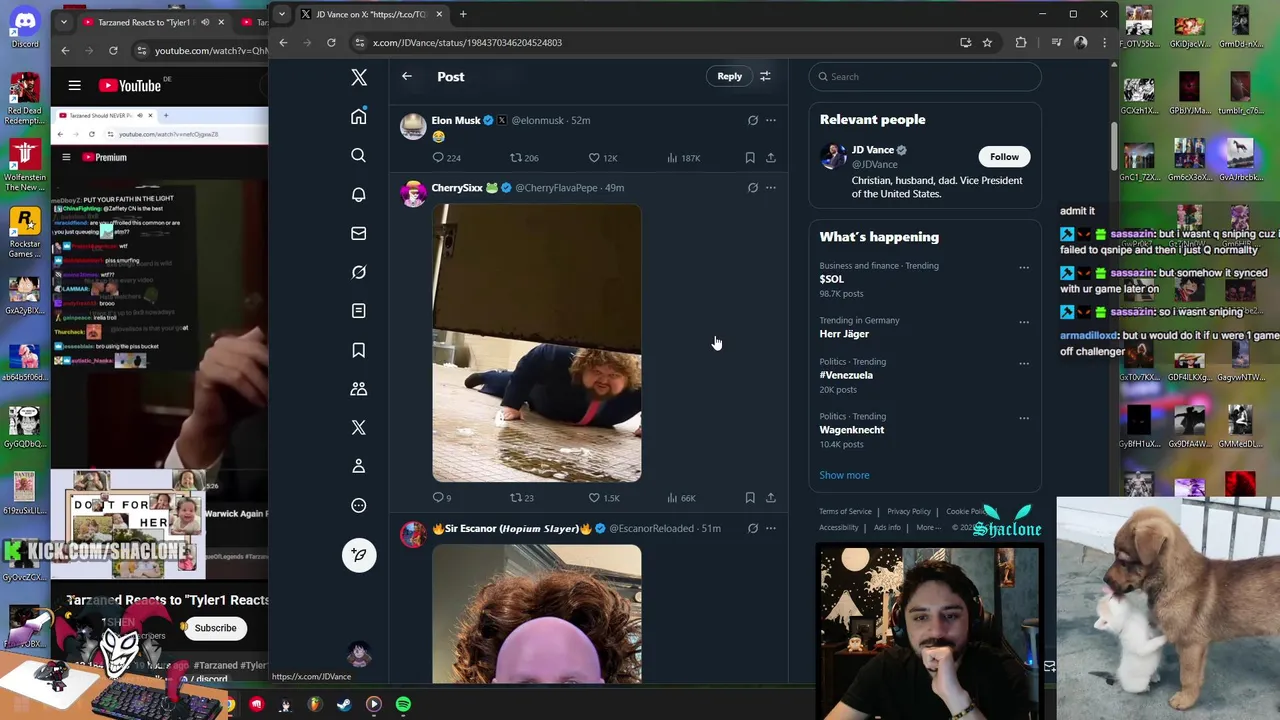Switch to Tarzaned Reacts YouTube tab
1280x720 pixels.
coord(154,22)
